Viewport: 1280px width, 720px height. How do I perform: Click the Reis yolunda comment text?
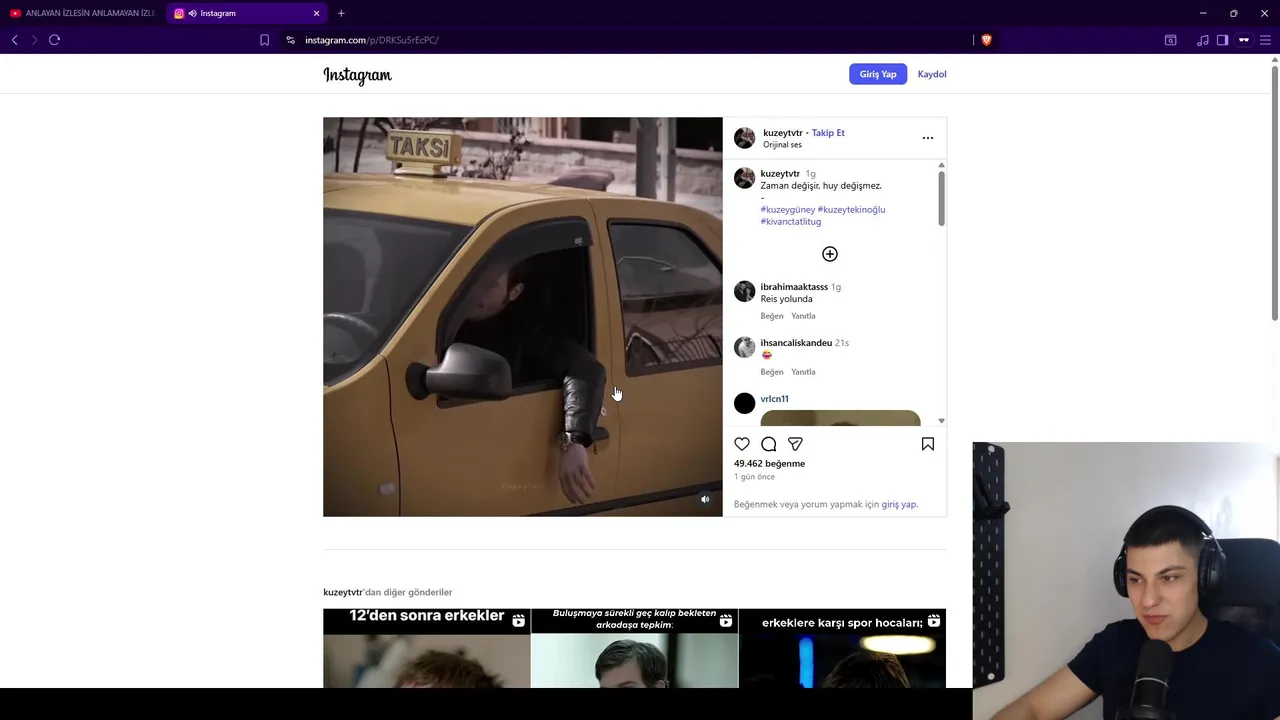point(786,299)
